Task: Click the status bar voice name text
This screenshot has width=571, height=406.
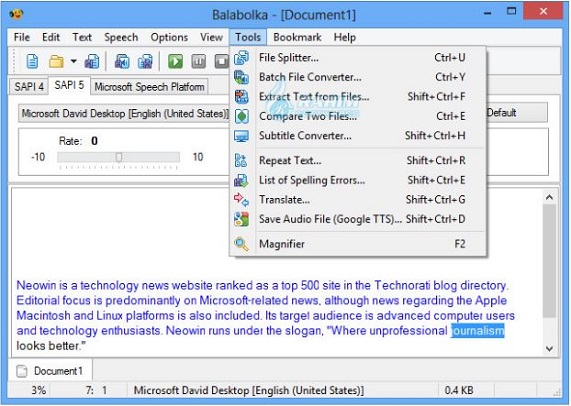Action: click(248, 390)
